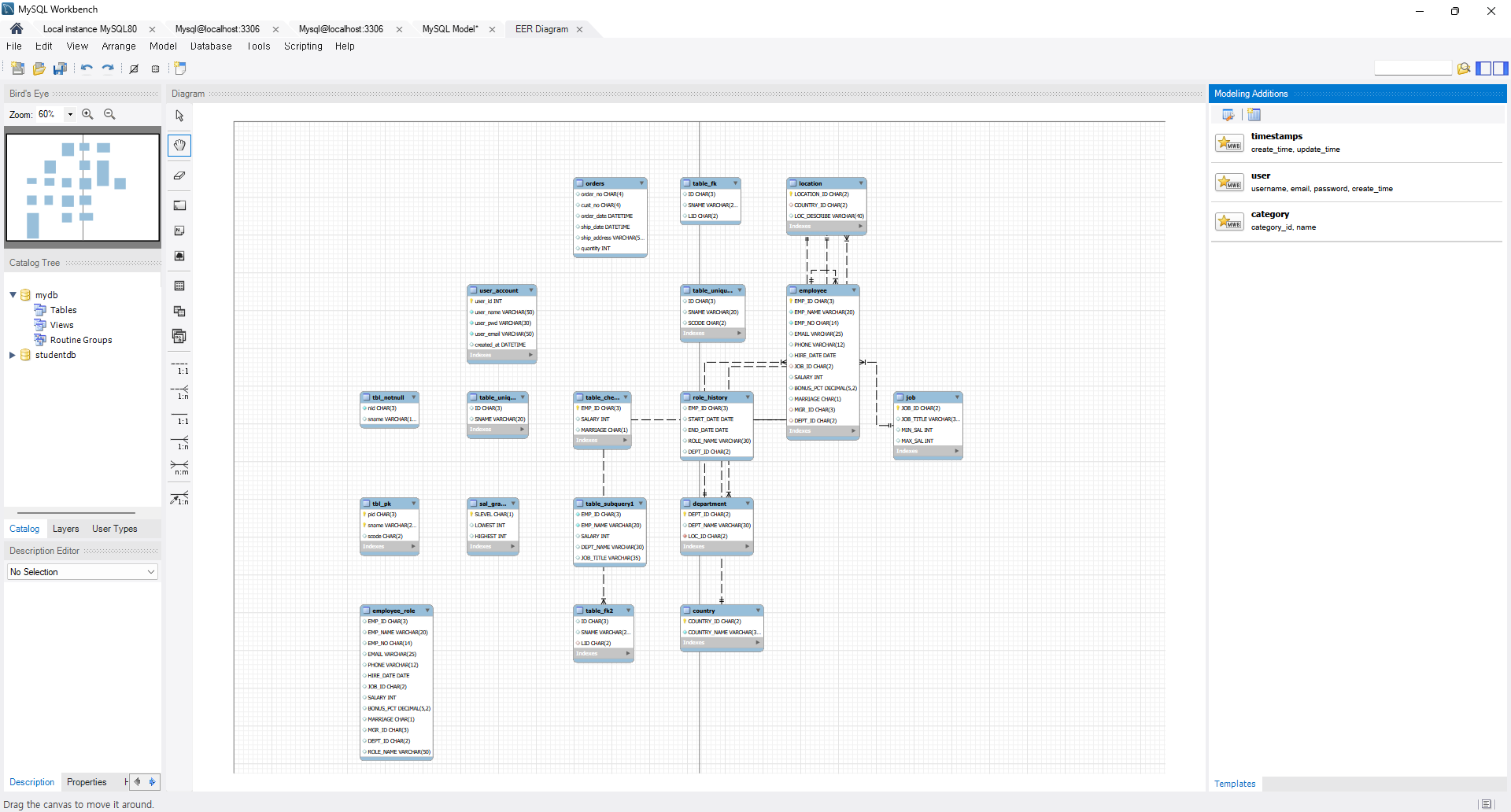Switch to the User Types tab
The width and height of the screenshot is (1511, 812).
[x=115, y=529]
